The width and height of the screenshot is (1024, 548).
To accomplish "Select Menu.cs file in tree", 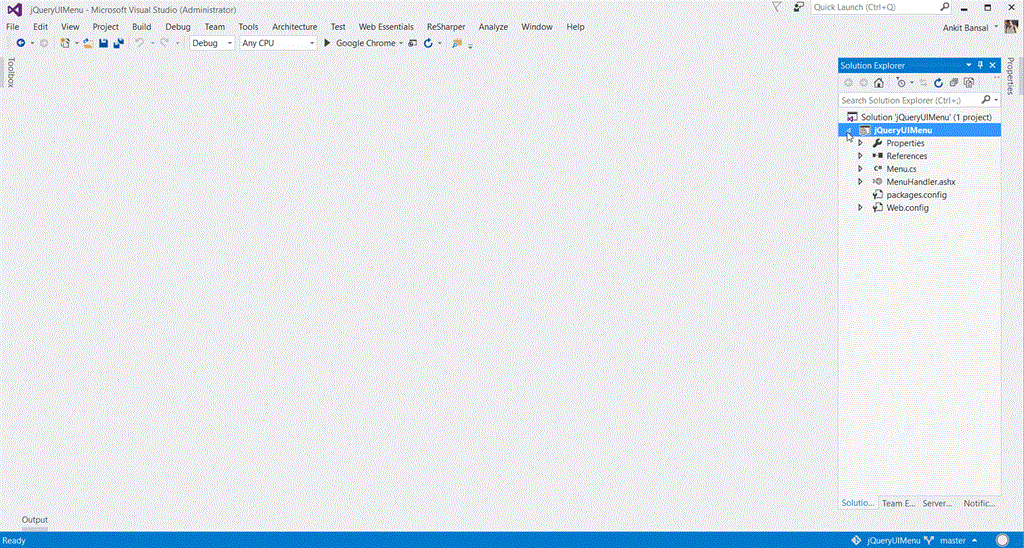I will point(901,169).
